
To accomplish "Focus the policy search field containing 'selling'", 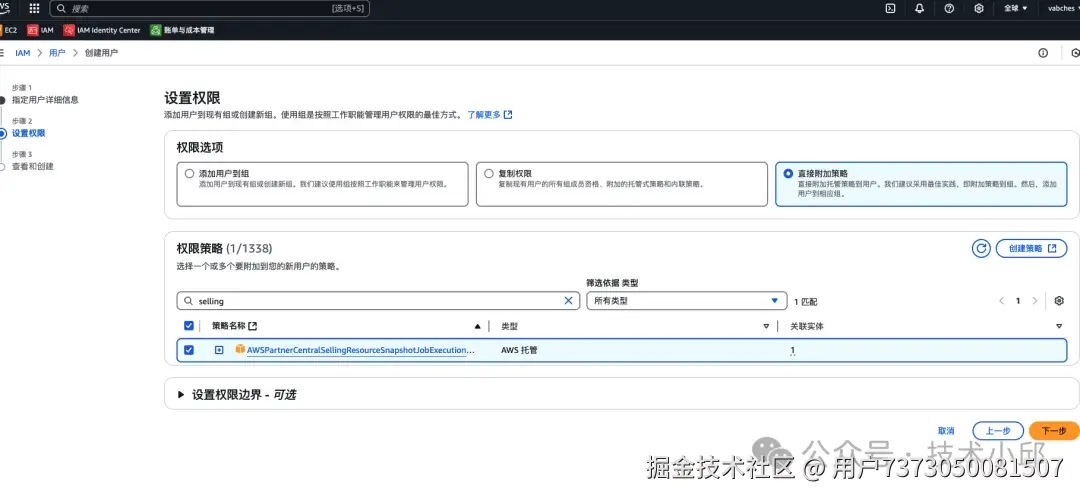I will click(378, 301).
